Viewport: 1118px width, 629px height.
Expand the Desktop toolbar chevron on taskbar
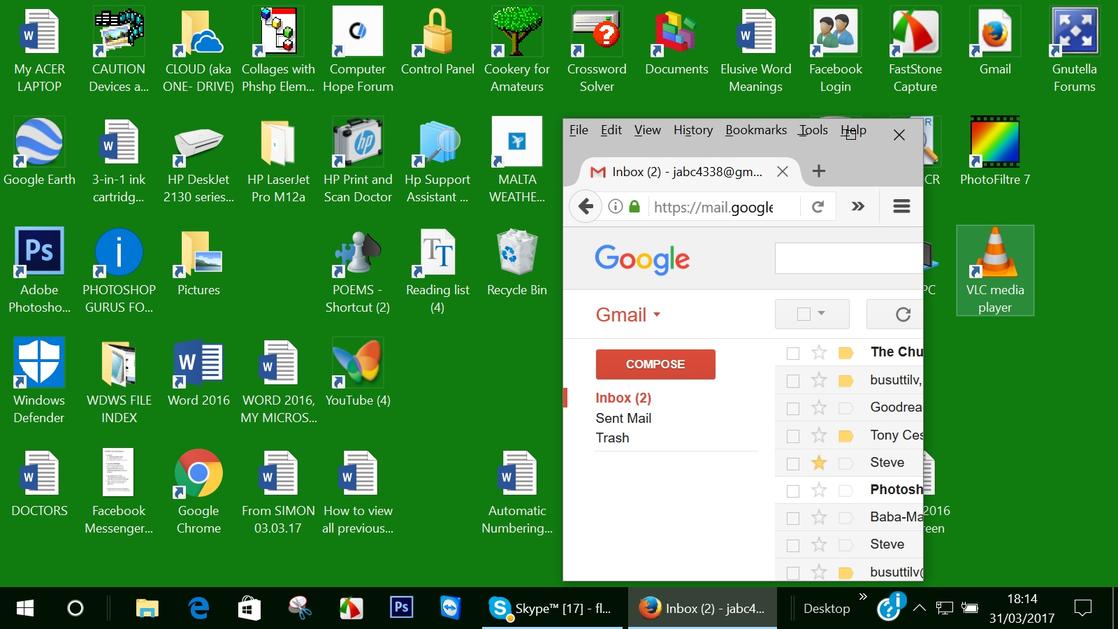click(x=863, y=596)
